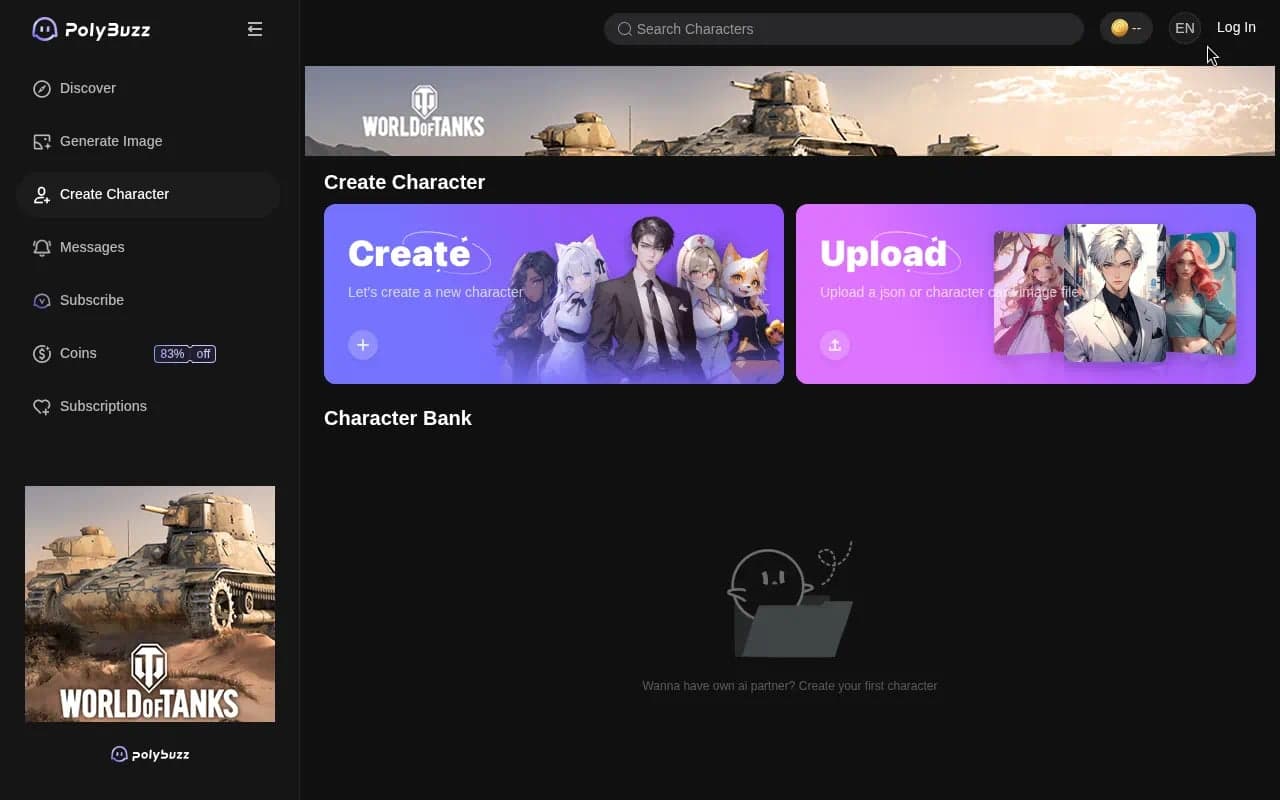Click the Create Character person icon

point(42,194)
